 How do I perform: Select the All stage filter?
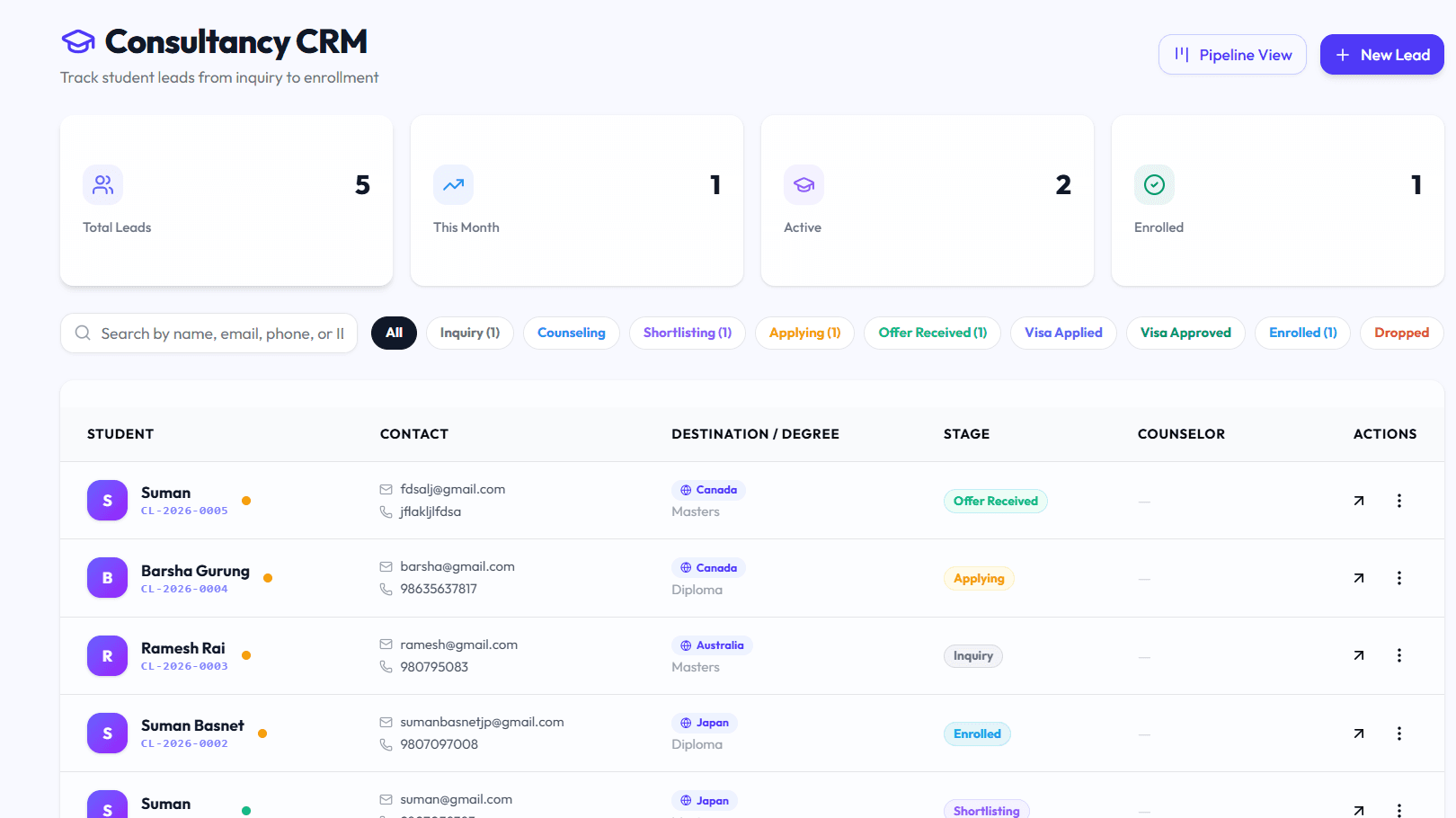394,333
